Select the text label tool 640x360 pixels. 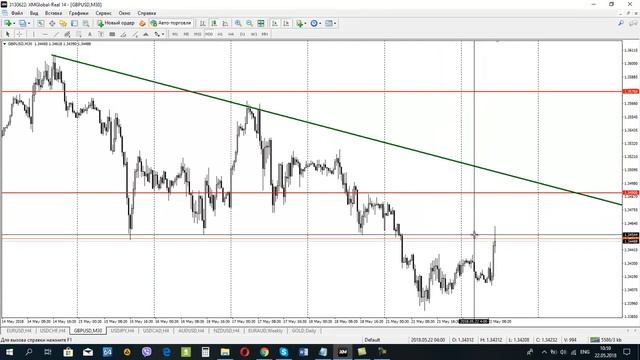(x=101, y=34)
